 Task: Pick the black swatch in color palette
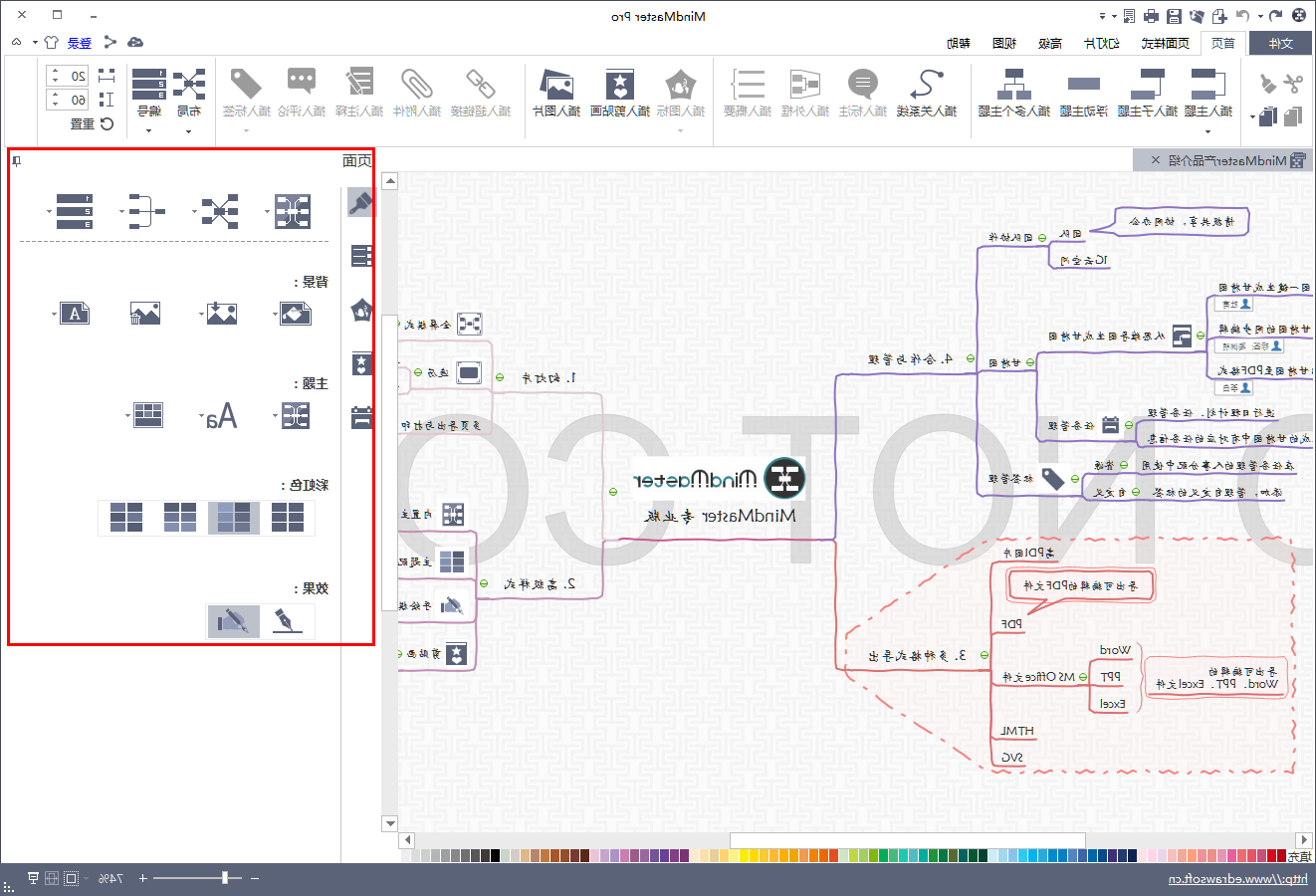coord(496,855)
